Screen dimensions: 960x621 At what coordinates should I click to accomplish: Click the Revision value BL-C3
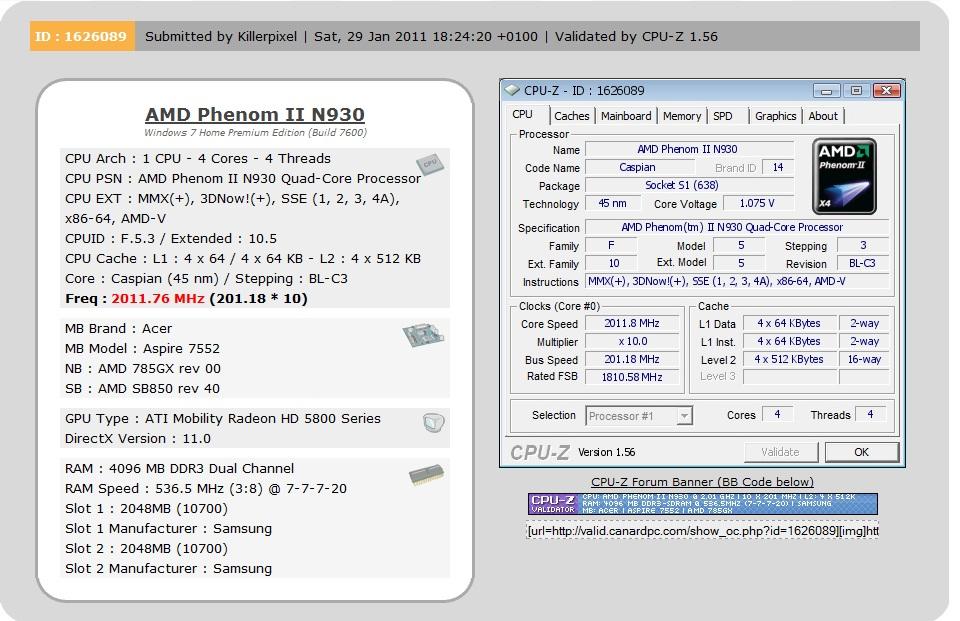click(x=863, y=263)
